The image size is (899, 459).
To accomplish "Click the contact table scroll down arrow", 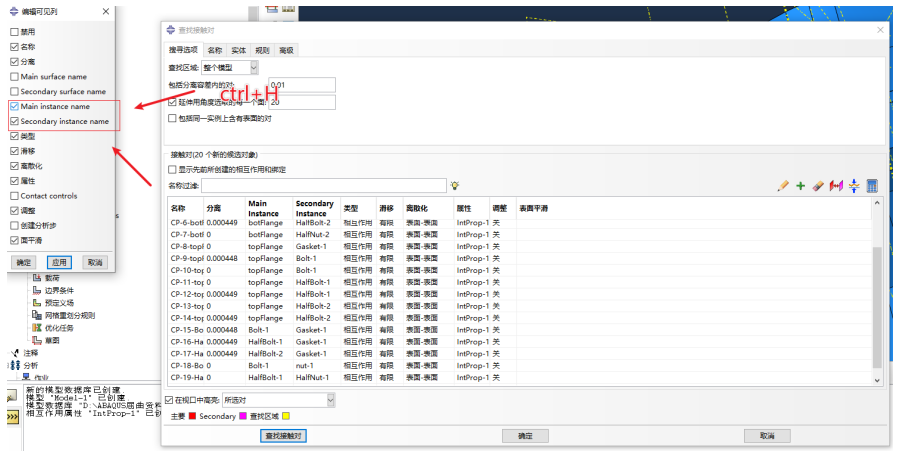I will click(x=877, y=380).
